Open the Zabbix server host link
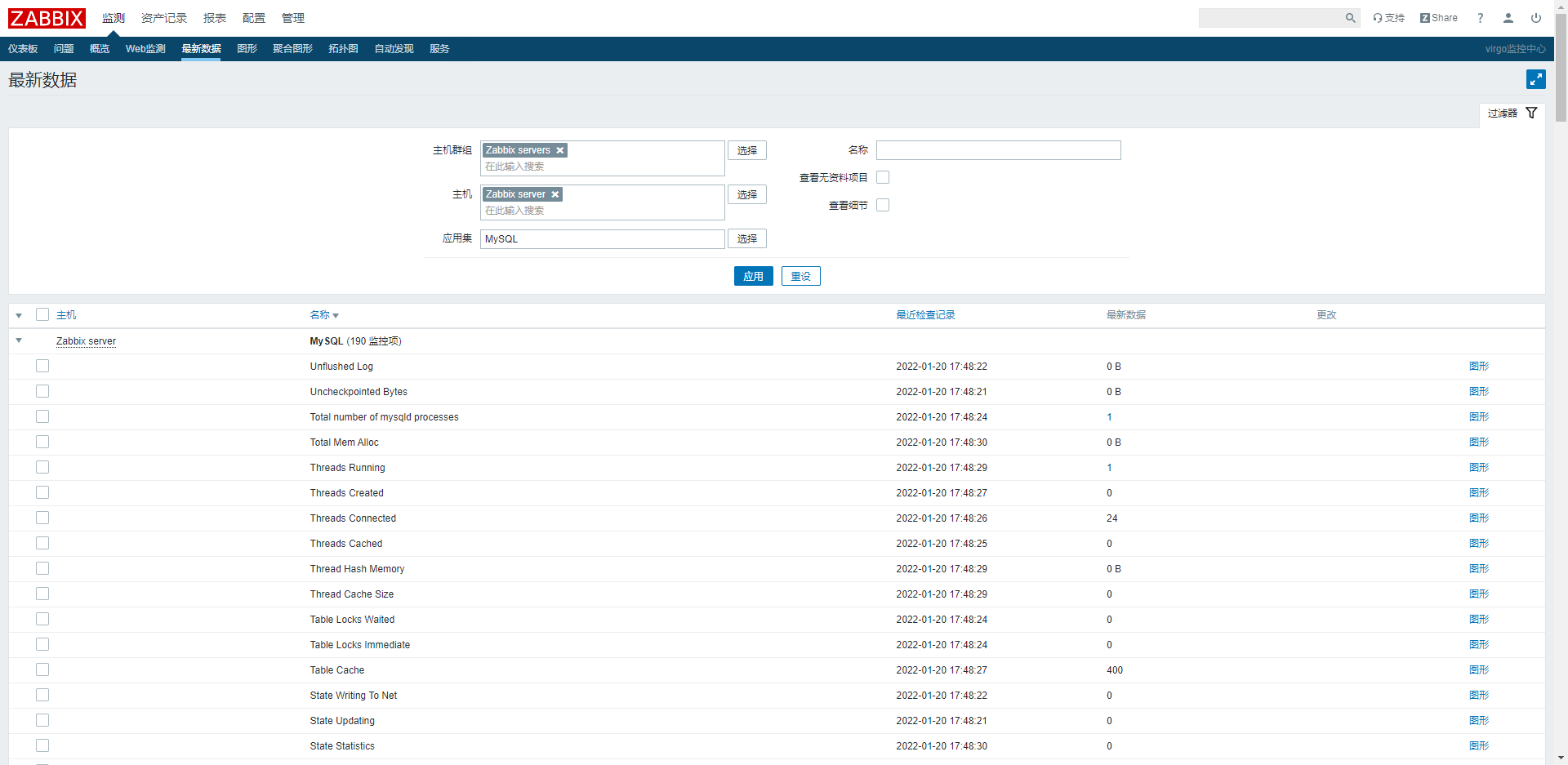Image resolution: width=1568 pixels, height=765 pixels. pyautogui.click(x=86, y=341)
